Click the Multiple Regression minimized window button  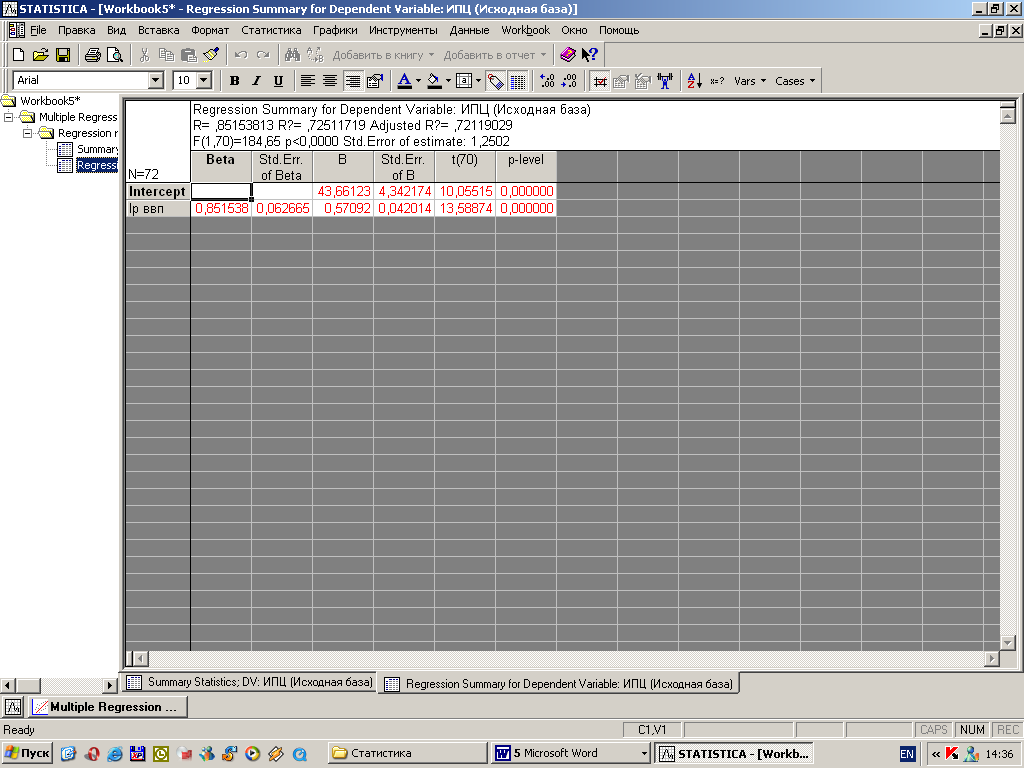point(106,707)
